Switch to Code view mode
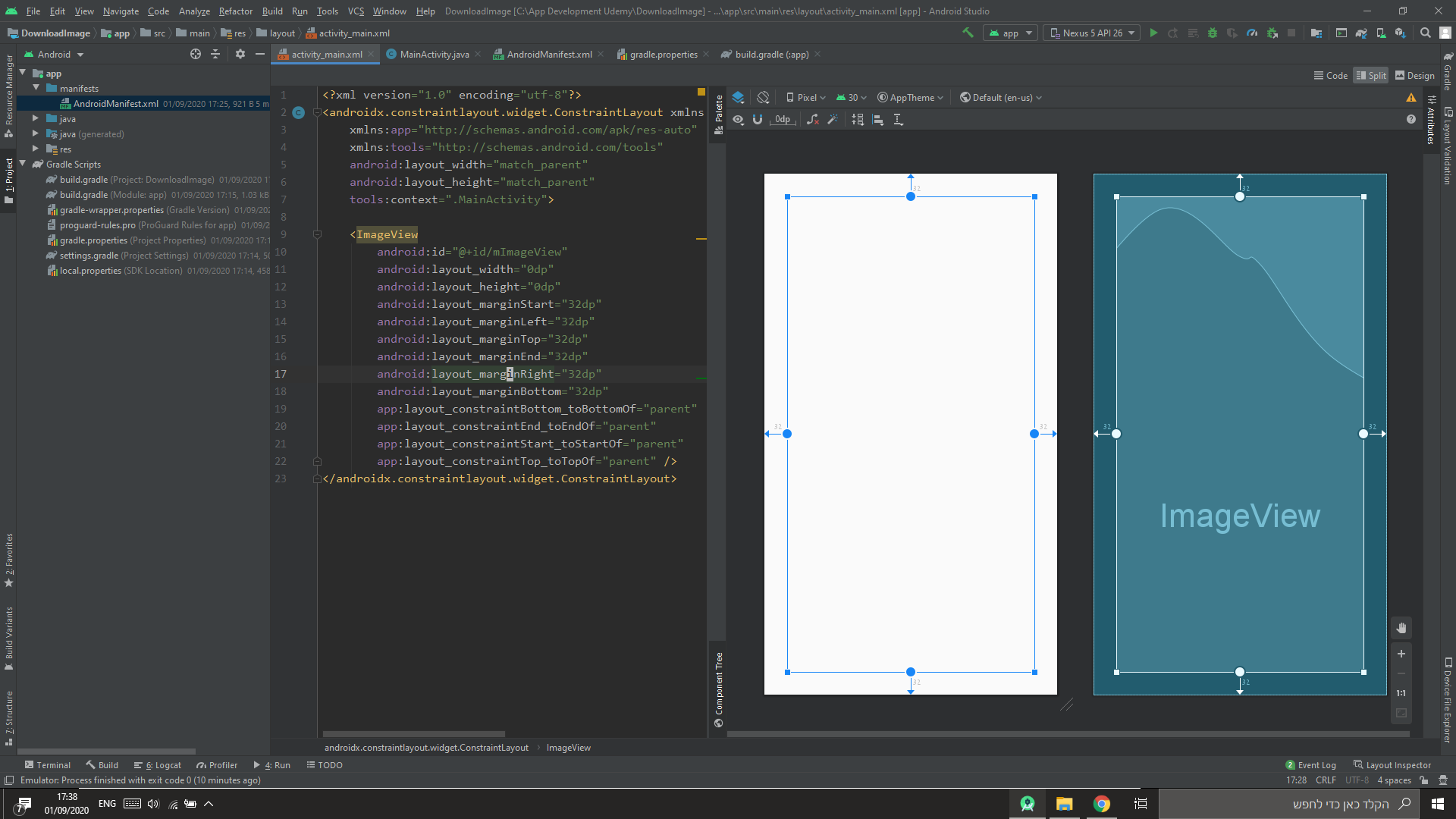This screenshot has height=819, width=1456. click(1331, 75)
